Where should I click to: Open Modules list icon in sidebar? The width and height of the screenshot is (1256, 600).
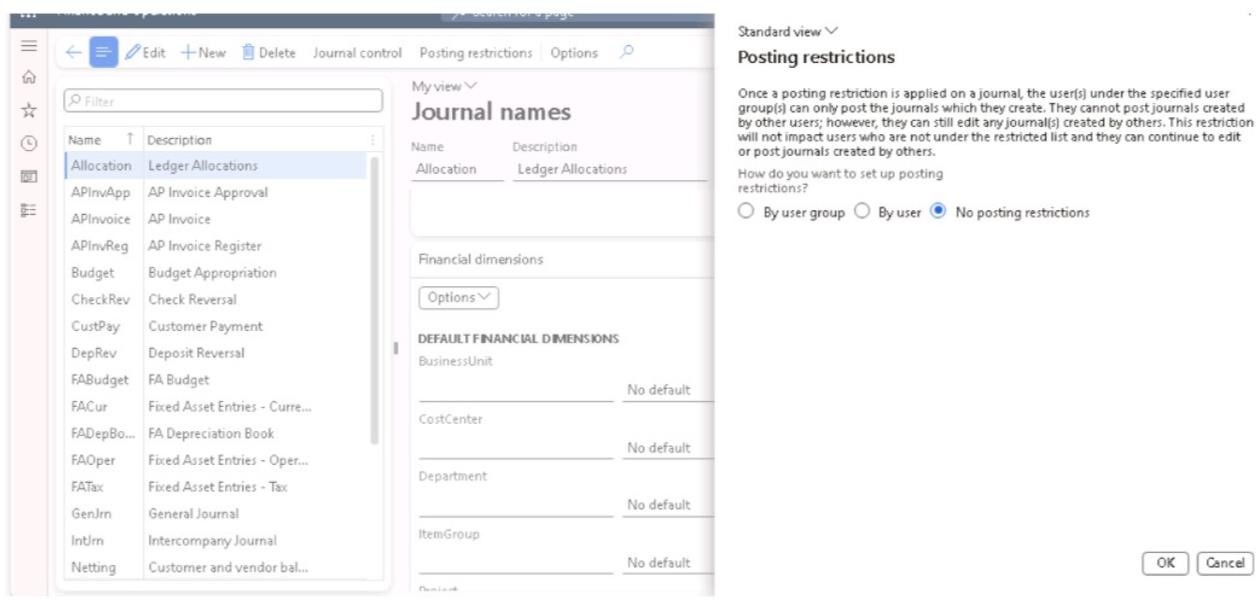click(29, 209)
